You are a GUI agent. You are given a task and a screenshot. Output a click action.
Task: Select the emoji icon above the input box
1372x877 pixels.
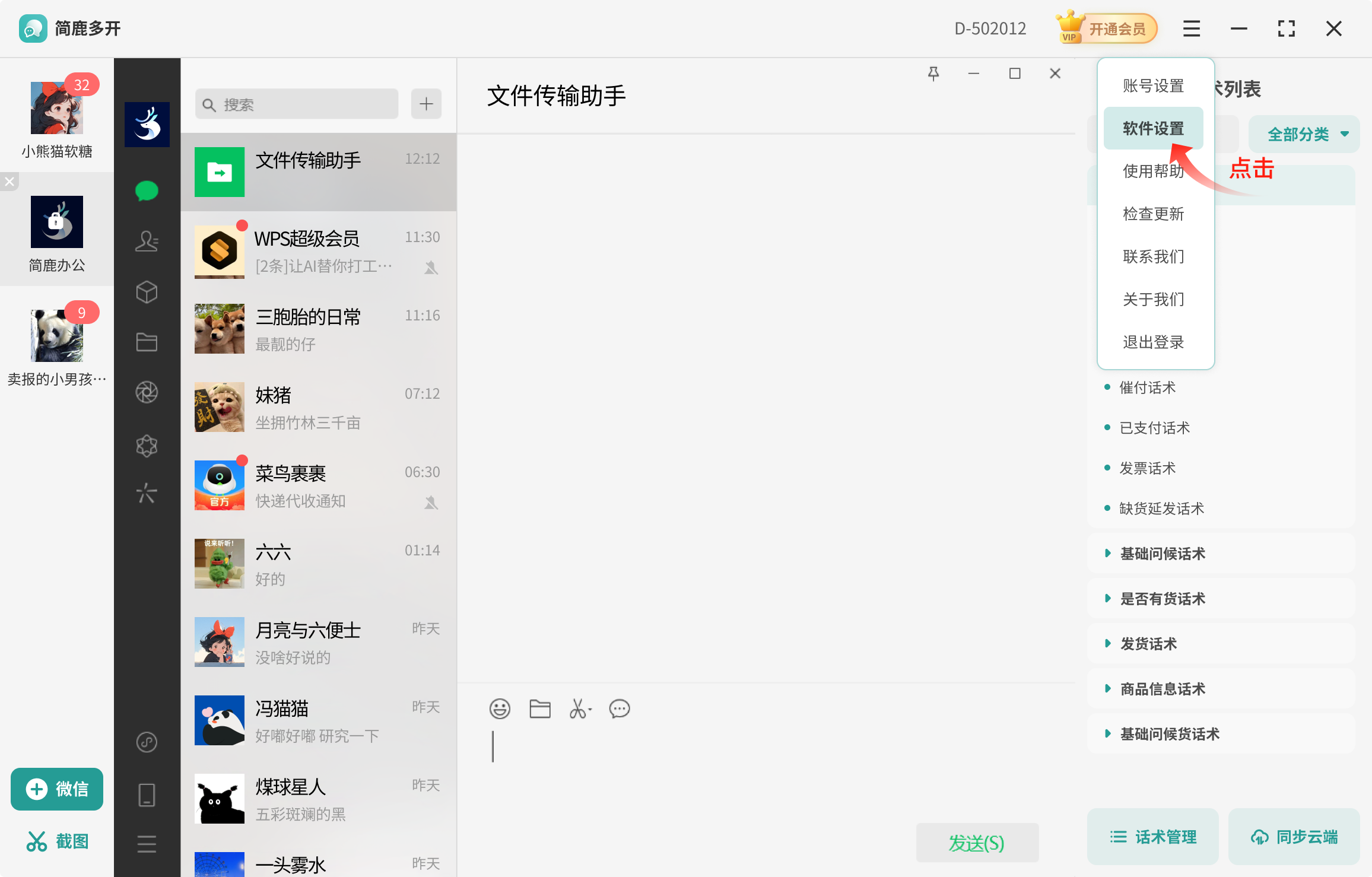[500, 708]
